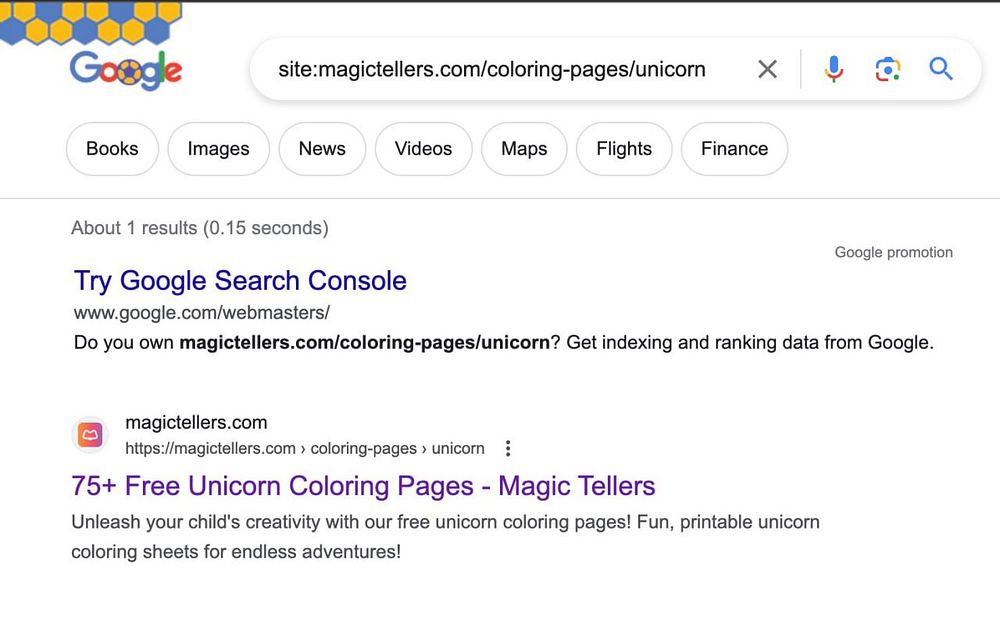Clear the search box with X icon
The width and height of the screenshot is (1000, 642).
click(x=767, y=69)
